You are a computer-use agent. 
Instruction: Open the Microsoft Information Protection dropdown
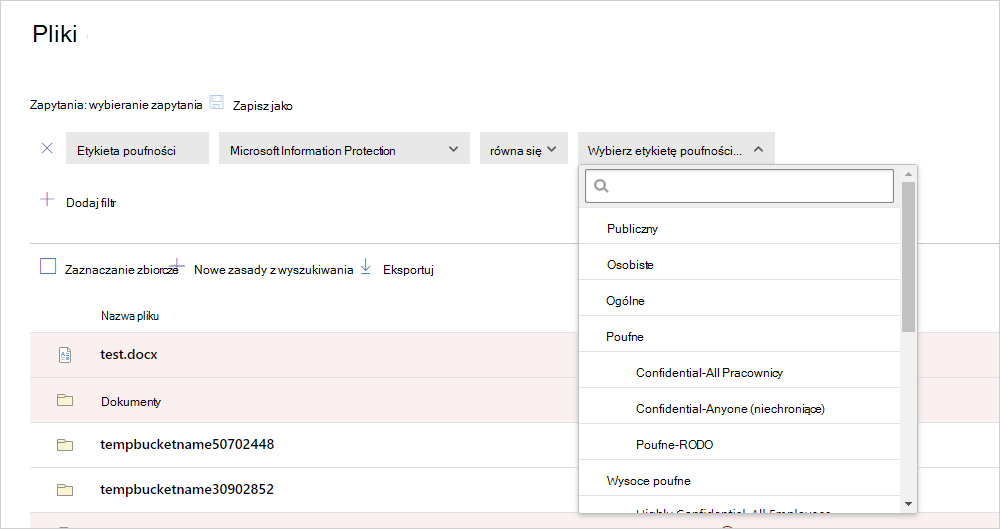344,148
